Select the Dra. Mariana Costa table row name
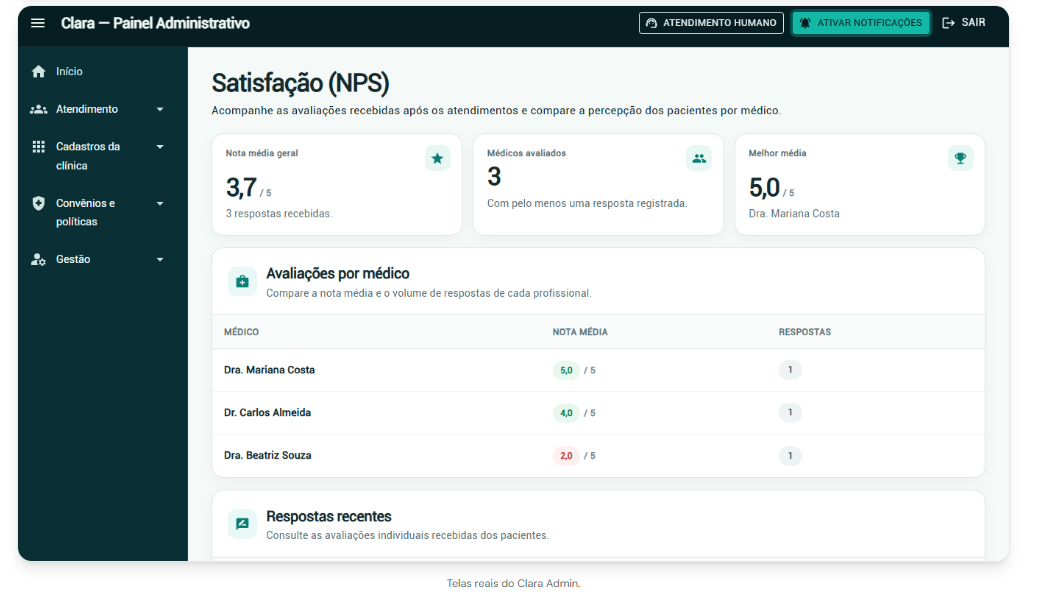 pyautogui.click(x=269, y=370)
